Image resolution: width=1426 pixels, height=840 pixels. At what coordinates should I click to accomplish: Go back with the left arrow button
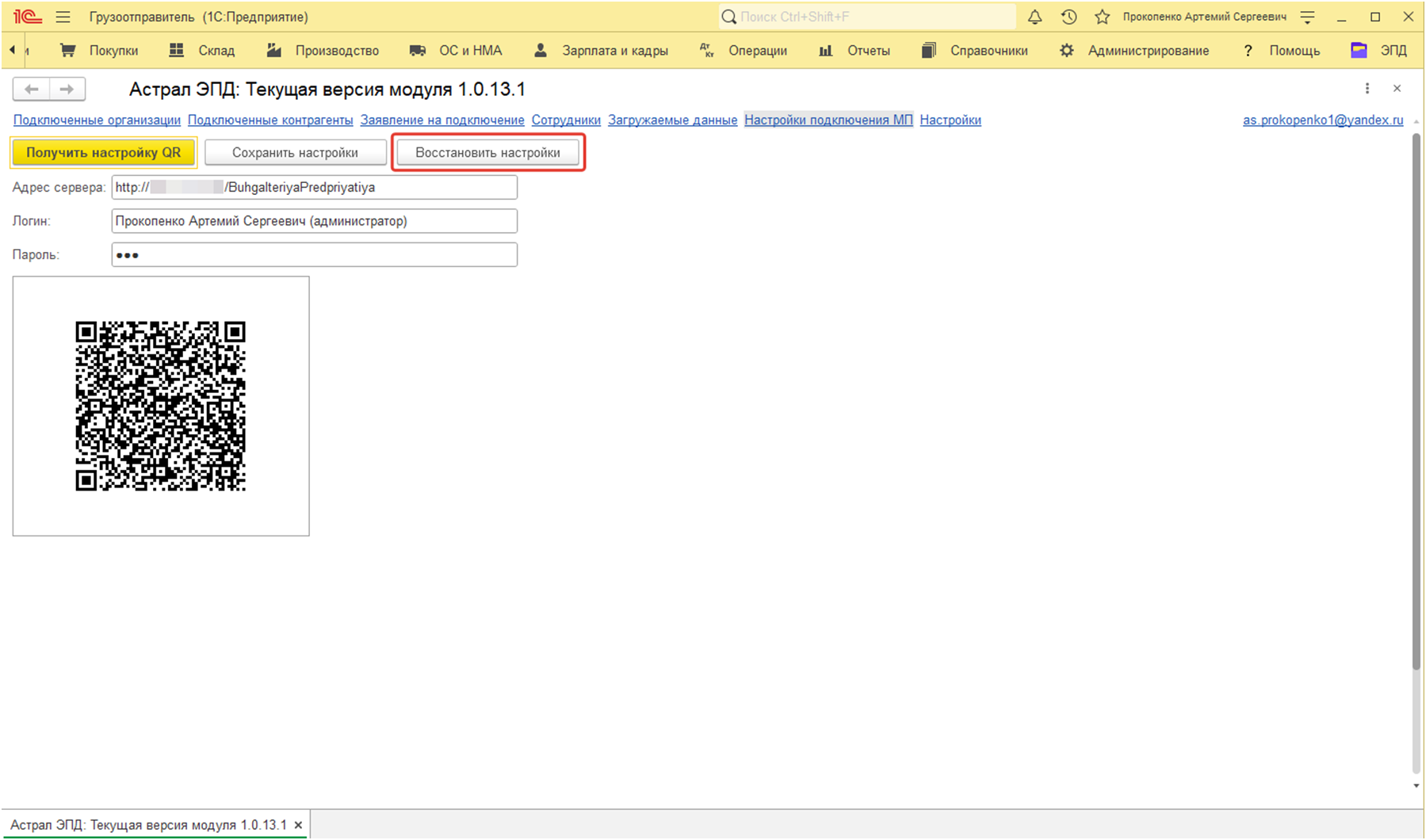coord(31,89)
